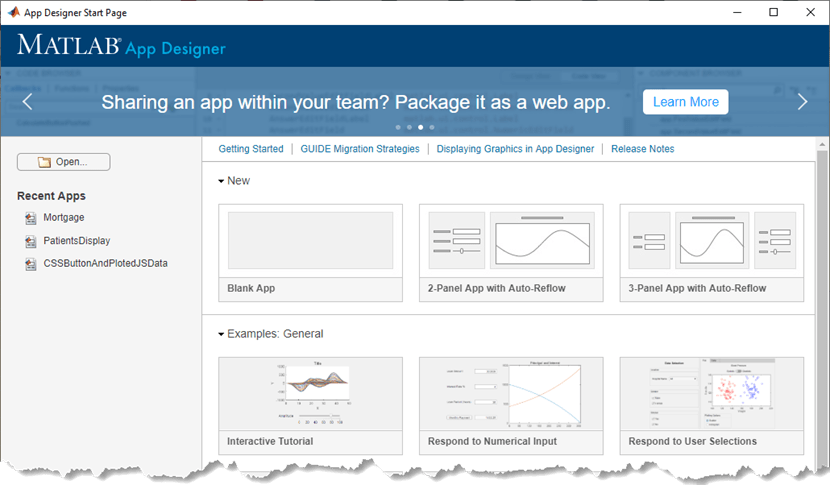This screenshot has height=485, width=830.
Task: Open Displaying Graphics in App Designer link
Action: (x=515, y=149)
